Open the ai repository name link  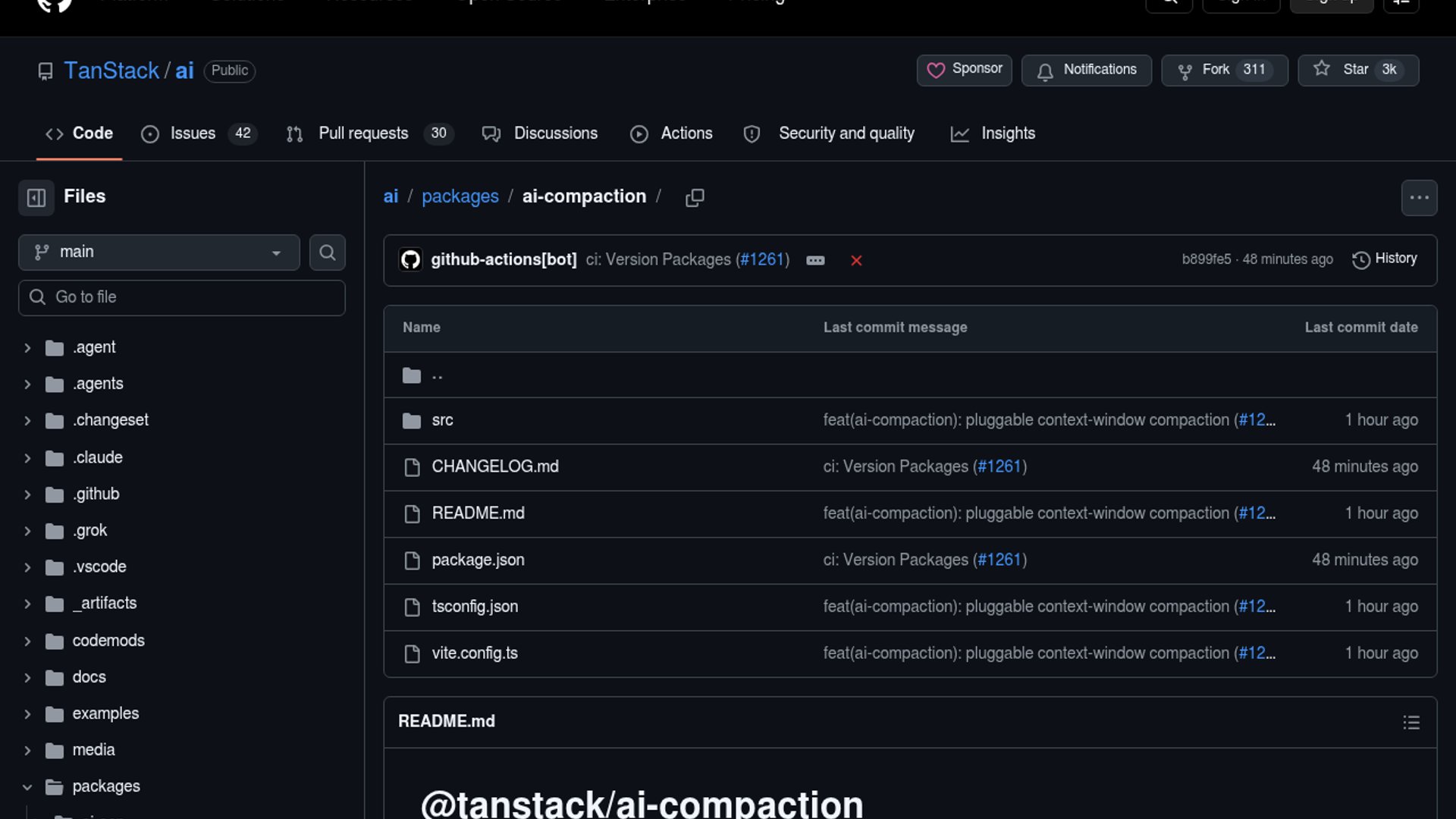click(x=185, y=71)
